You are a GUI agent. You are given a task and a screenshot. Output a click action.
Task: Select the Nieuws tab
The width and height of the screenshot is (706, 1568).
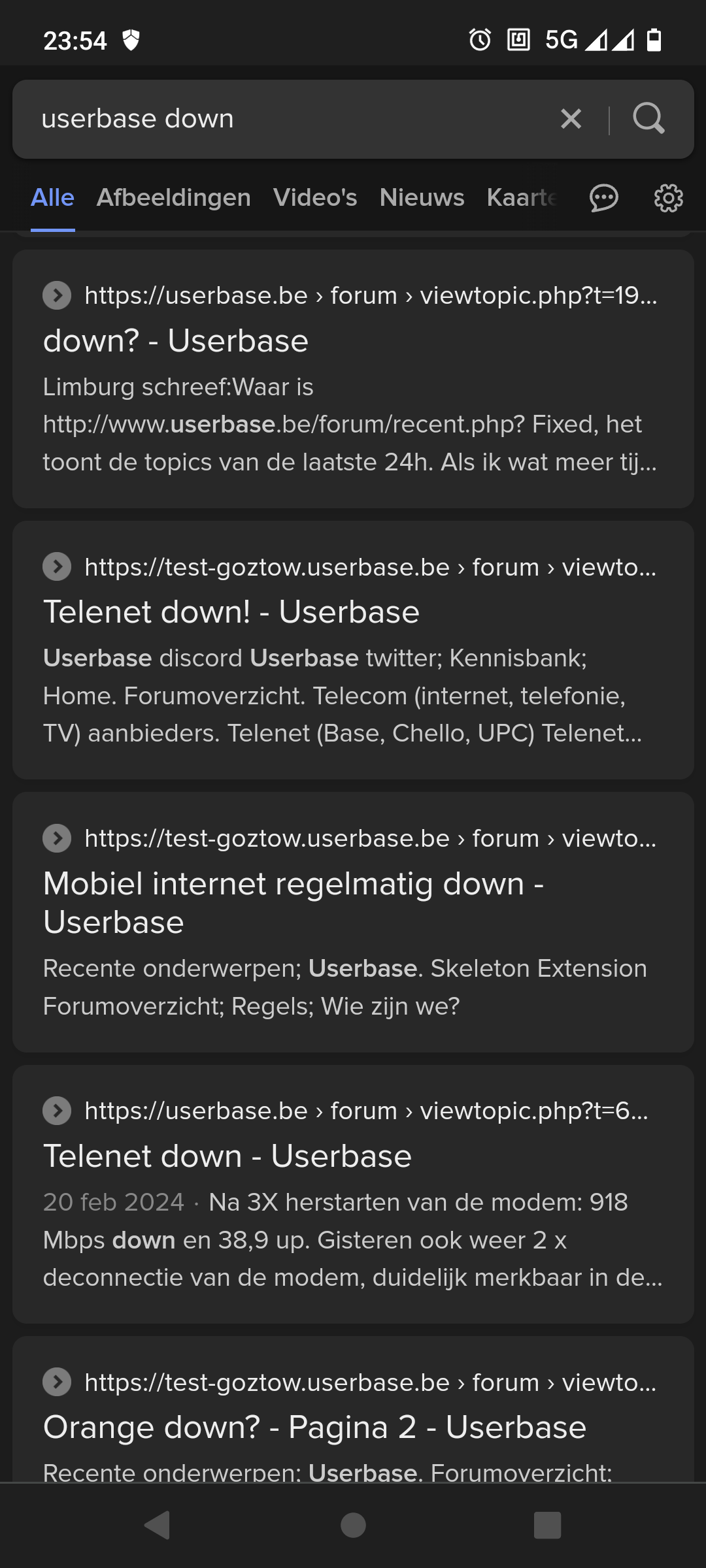[422, 198]
